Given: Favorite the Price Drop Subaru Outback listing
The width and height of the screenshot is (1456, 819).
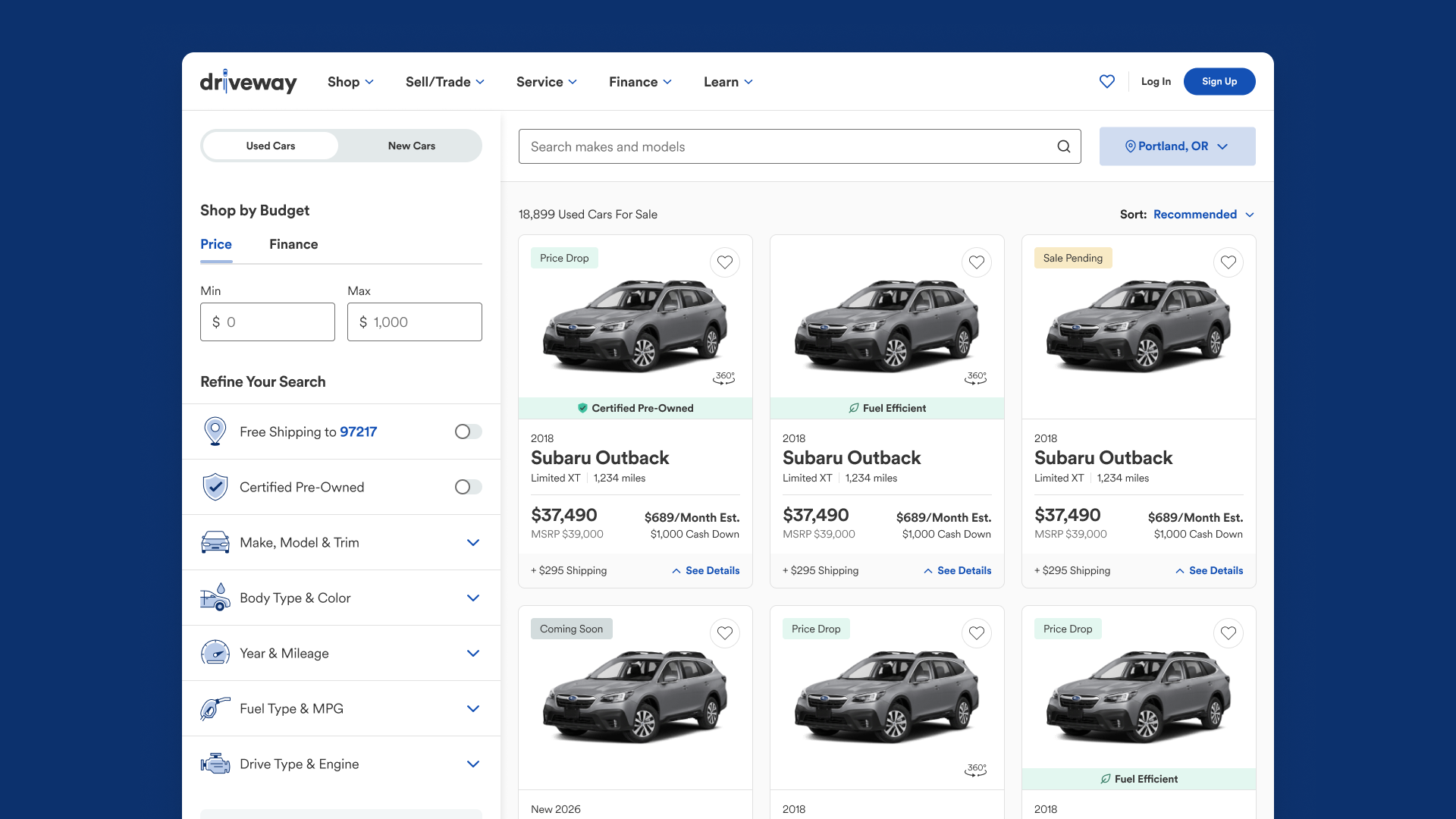Looking at the screenshot, I should 724,262.
